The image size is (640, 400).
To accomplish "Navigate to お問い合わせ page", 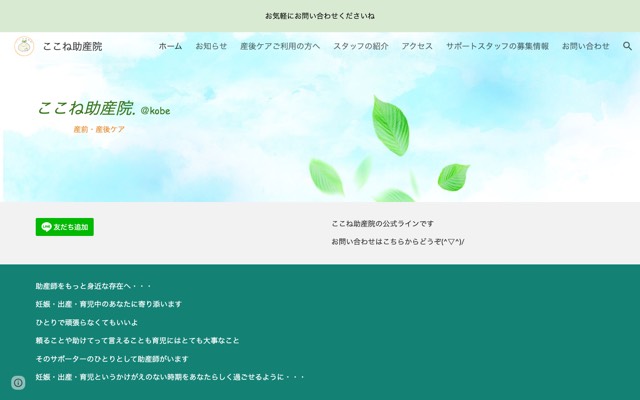I will 586,46.
